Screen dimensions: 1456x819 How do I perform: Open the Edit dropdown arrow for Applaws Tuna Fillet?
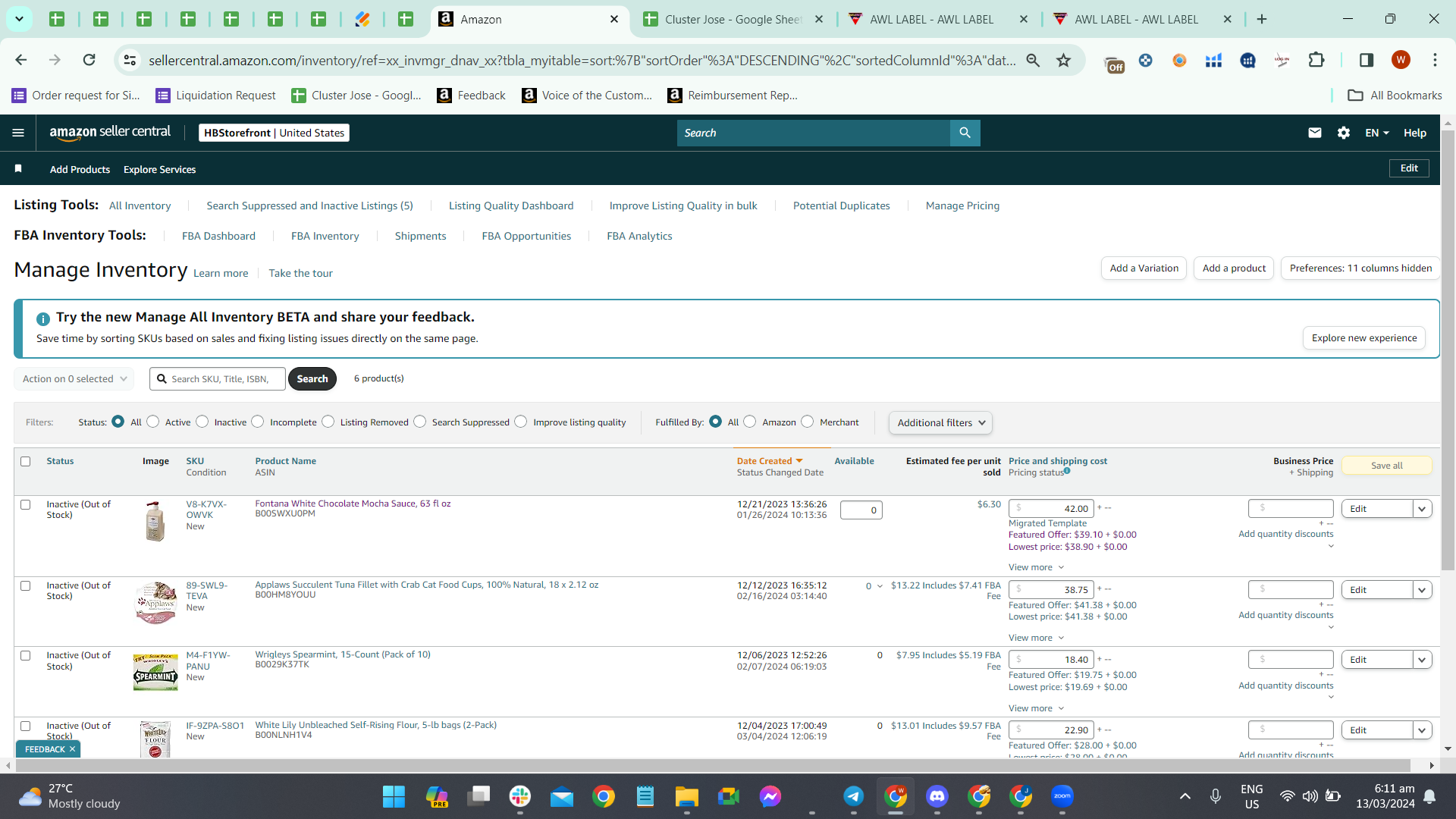[1422, 590]
